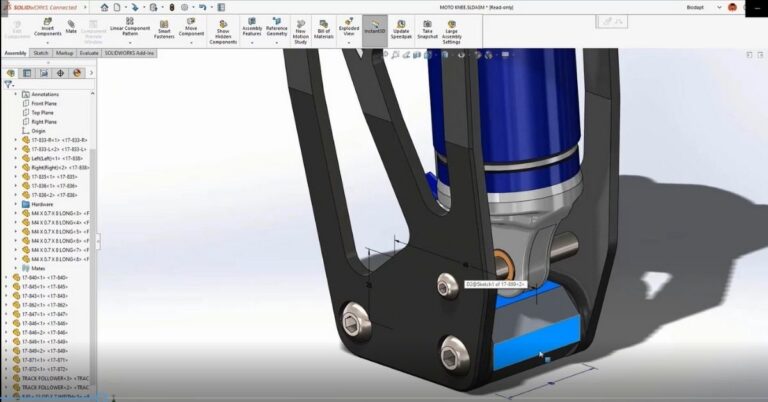This screenshot has height=402, width=768.
Task: Open Linear Component Pattern tool
Action: [130, 28]
